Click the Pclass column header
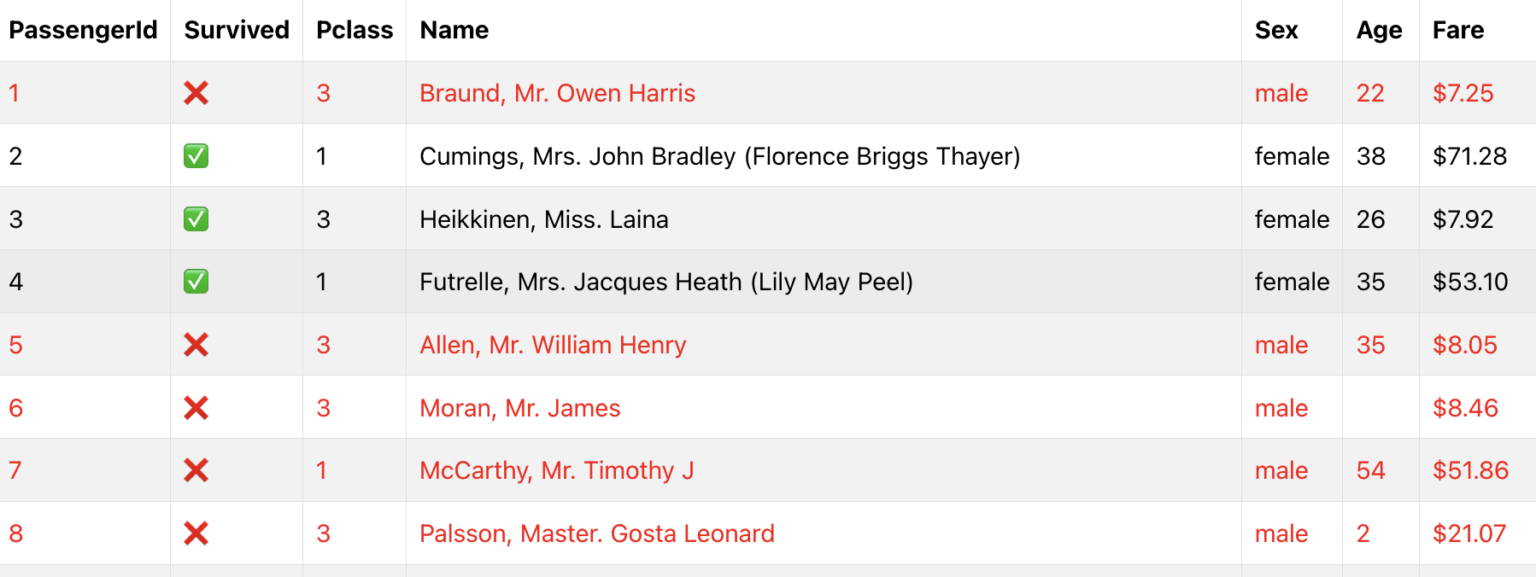This screenshot has width=1536, height=577. [355, 30]
